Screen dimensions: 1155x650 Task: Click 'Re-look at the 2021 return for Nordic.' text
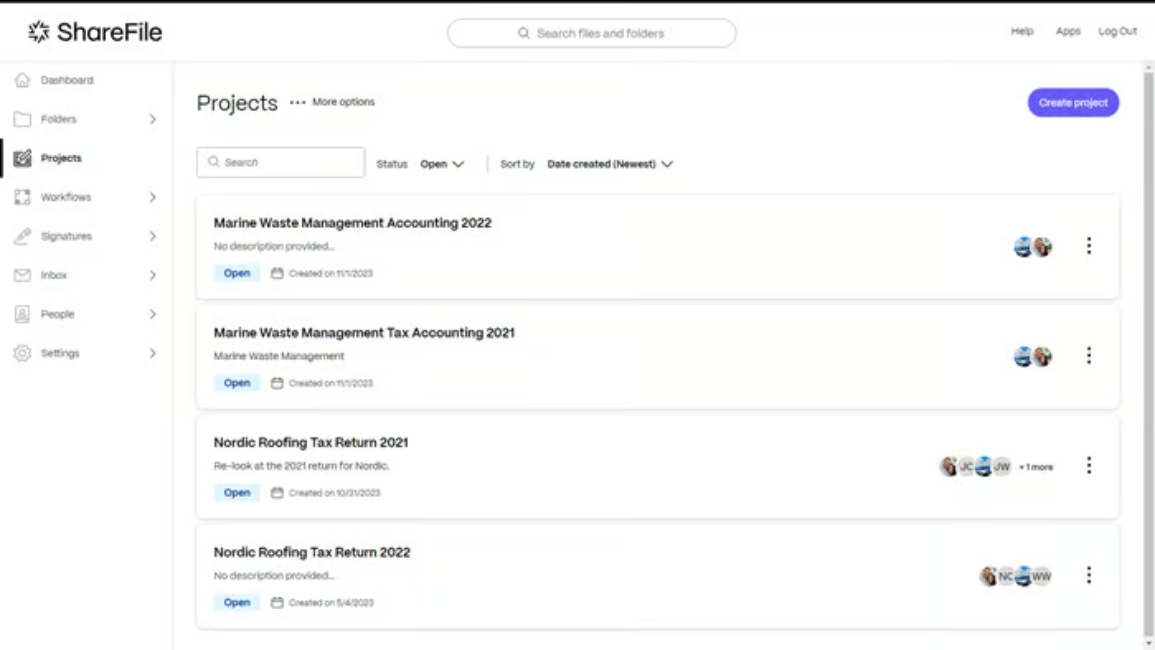[301, 466]
